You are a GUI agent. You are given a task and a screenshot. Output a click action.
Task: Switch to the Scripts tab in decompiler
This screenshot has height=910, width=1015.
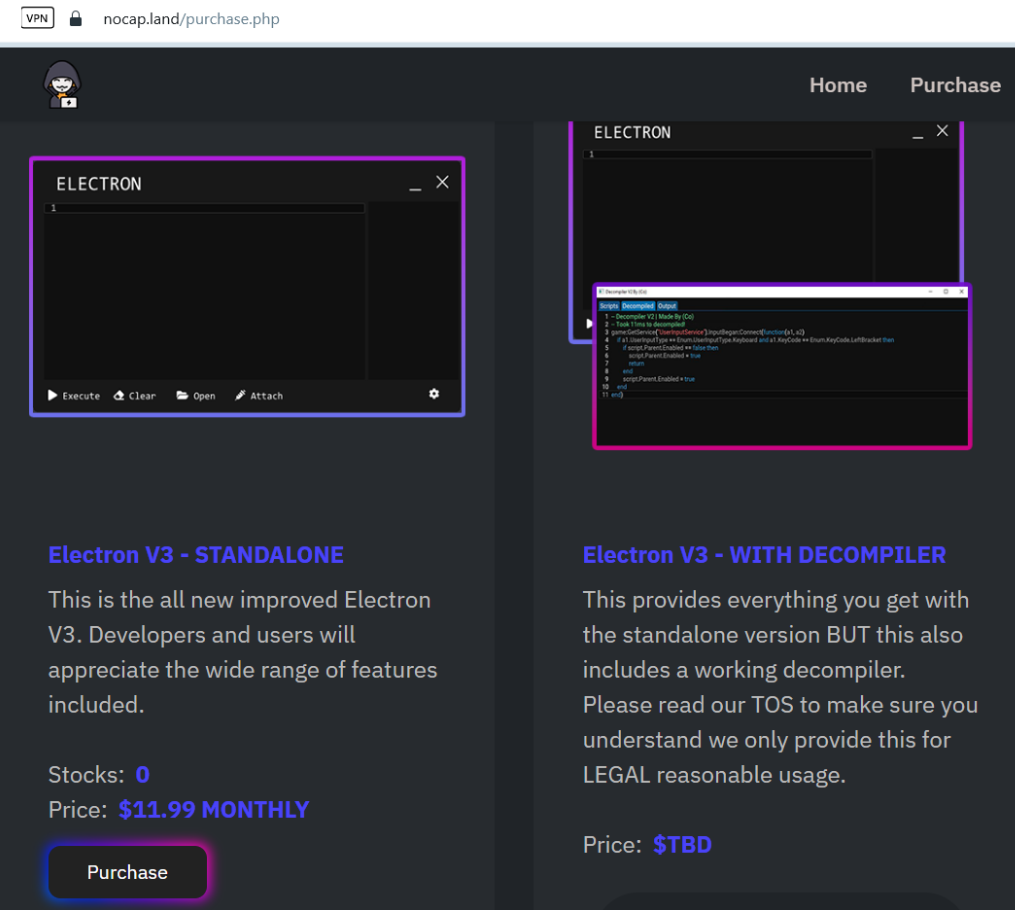[608, 306]
